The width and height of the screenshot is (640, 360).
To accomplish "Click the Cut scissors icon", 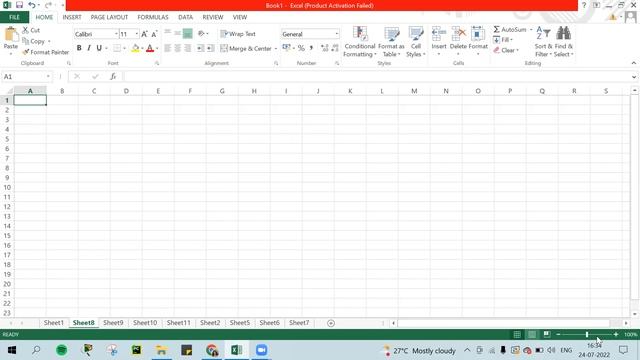I will (x=25, y=30).
